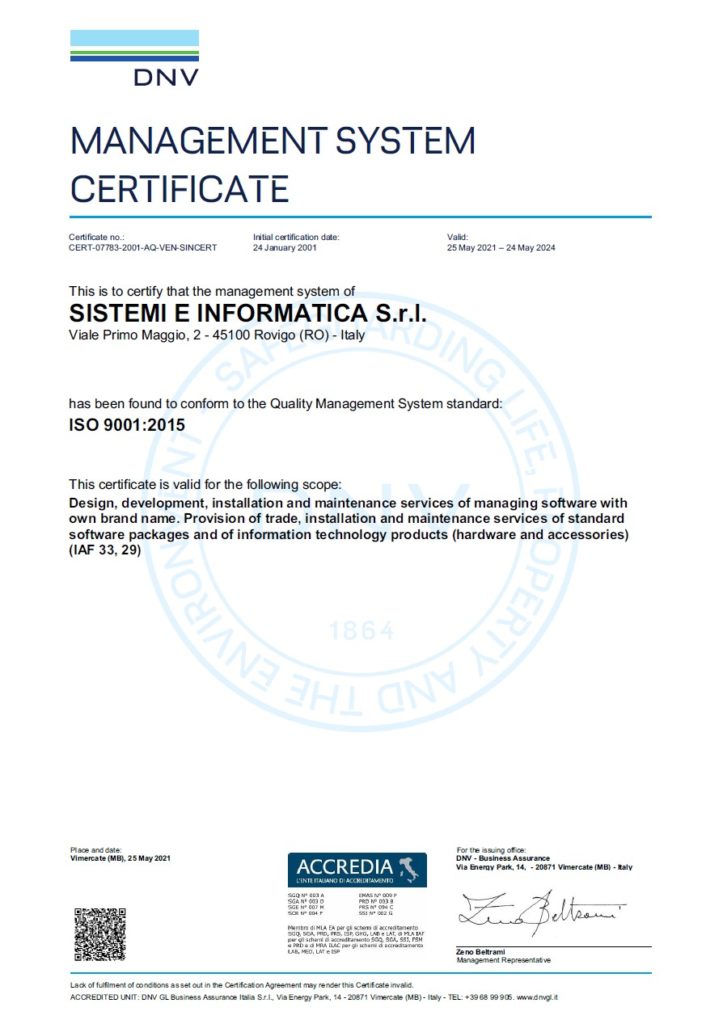Click the initial certification date 24 January 2001
Image resolution: width=723 pixels, height=1024 pixels.
point(285,248)
